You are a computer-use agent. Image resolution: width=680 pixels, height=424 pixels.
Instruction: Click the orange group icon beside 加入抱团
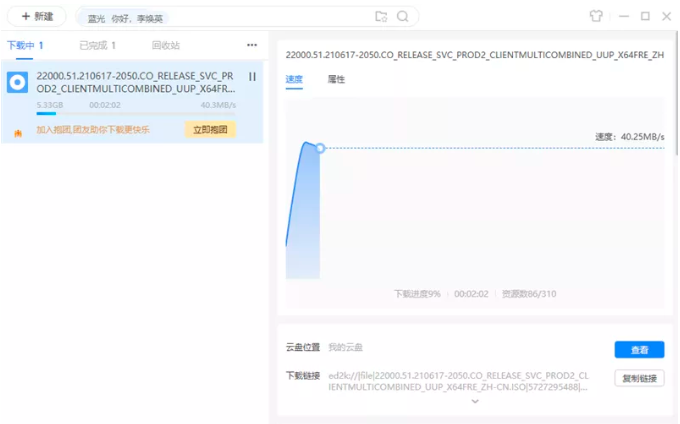[17, 131]
